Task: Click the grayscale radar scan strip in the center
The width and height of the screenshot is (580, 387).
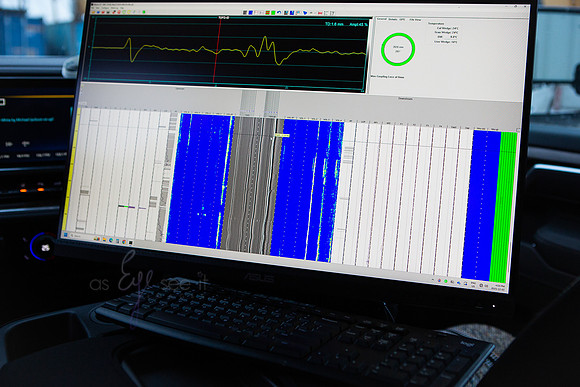Action: 252,185
